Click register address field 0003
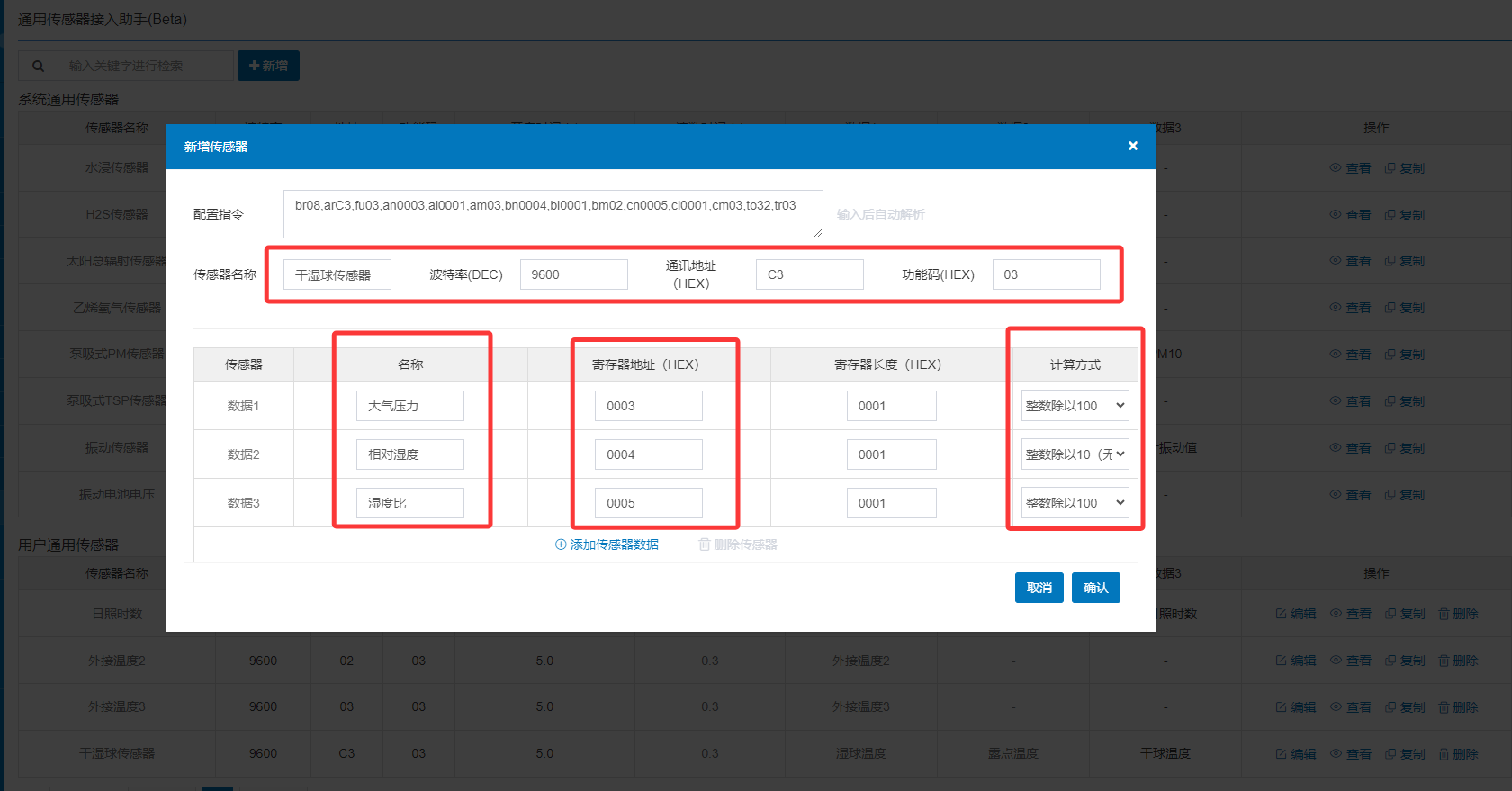 (649, 406)
